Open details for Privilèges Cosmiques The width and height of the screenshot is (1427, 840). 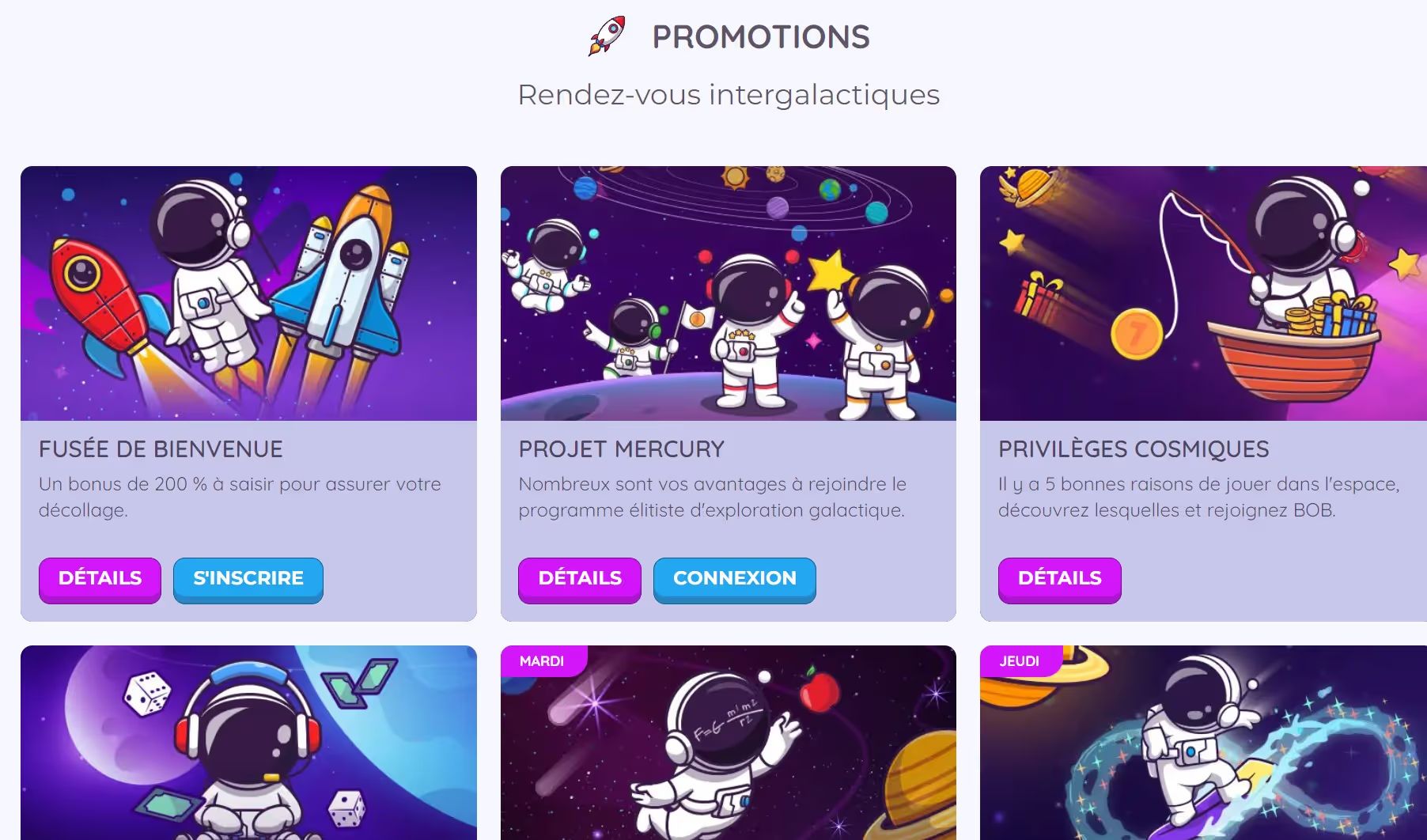pos(1059,580)
